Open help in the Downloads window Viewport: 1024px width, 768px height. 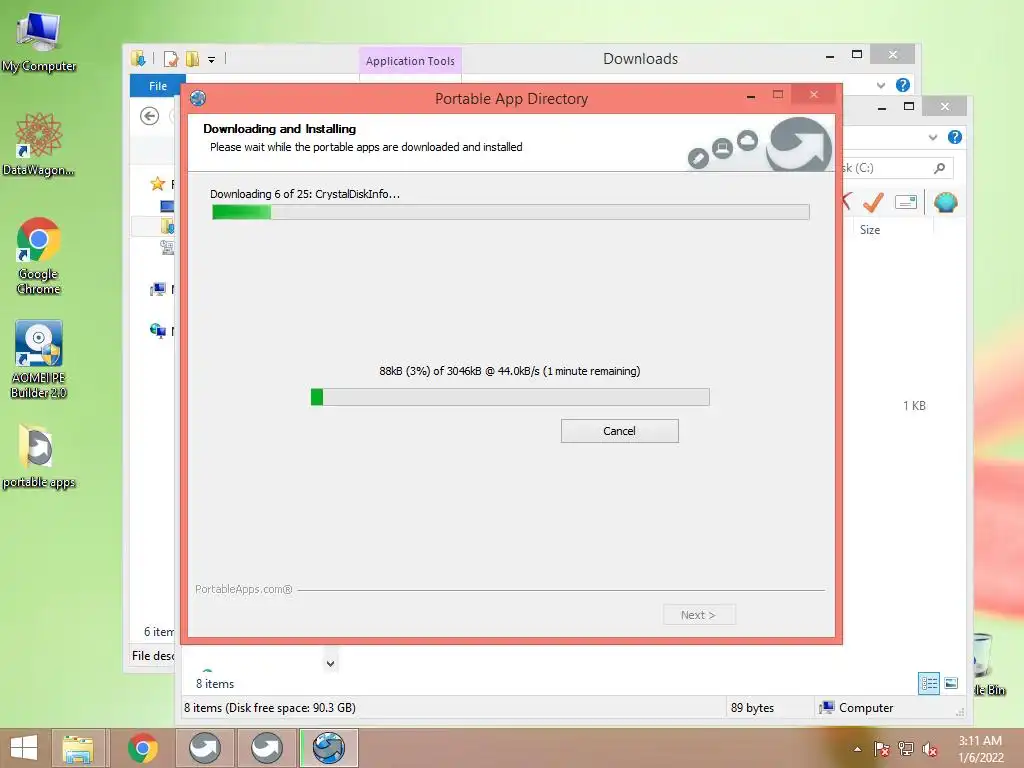coord(903,85)
